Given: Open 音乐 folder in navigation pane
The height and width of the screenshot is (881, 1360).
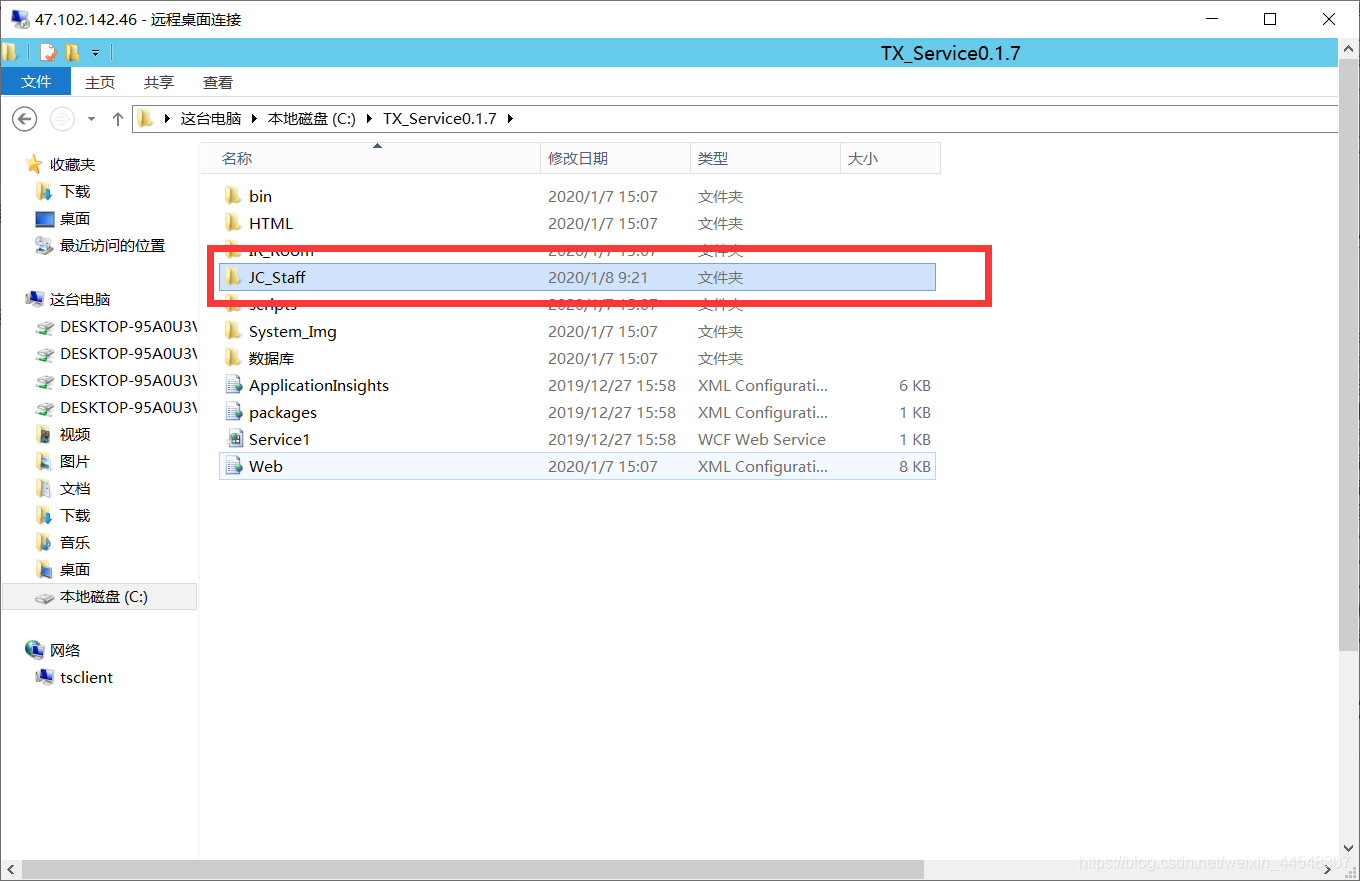Looking at the screenshot, I should pyautogui.click(x=75, y=542).
